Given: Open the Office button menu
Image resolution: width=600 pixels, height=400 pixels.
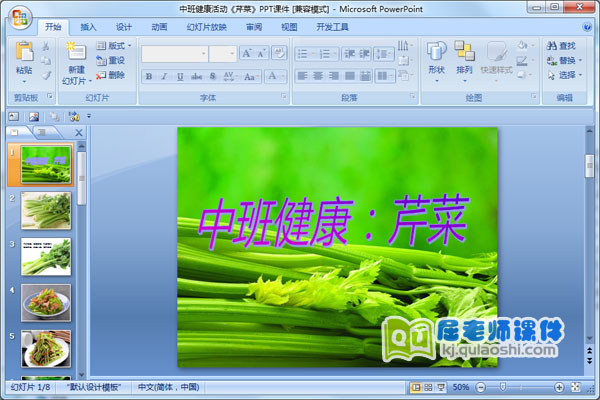Looking at the screenshot, I should 20,18.
